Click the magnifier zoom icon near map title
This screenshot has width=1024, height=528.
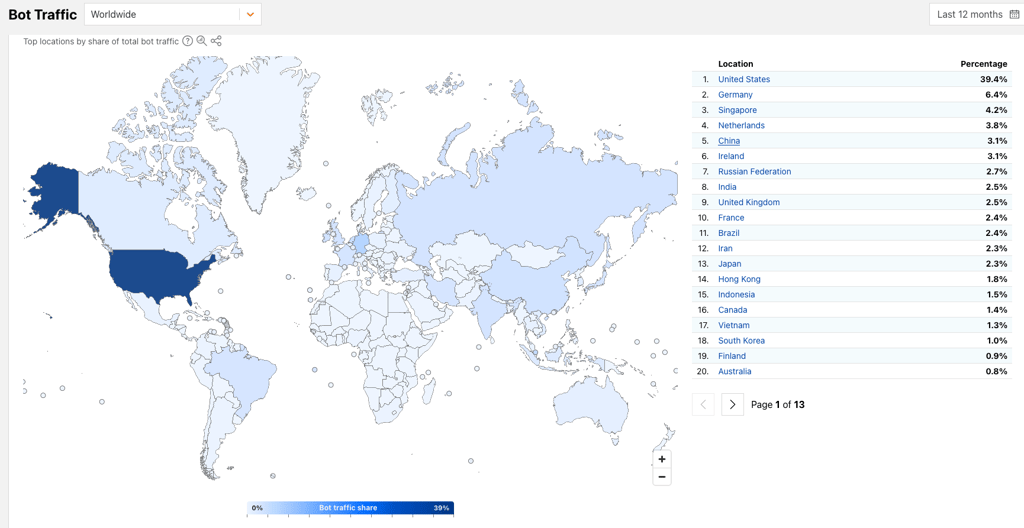[x=202, y=41]
